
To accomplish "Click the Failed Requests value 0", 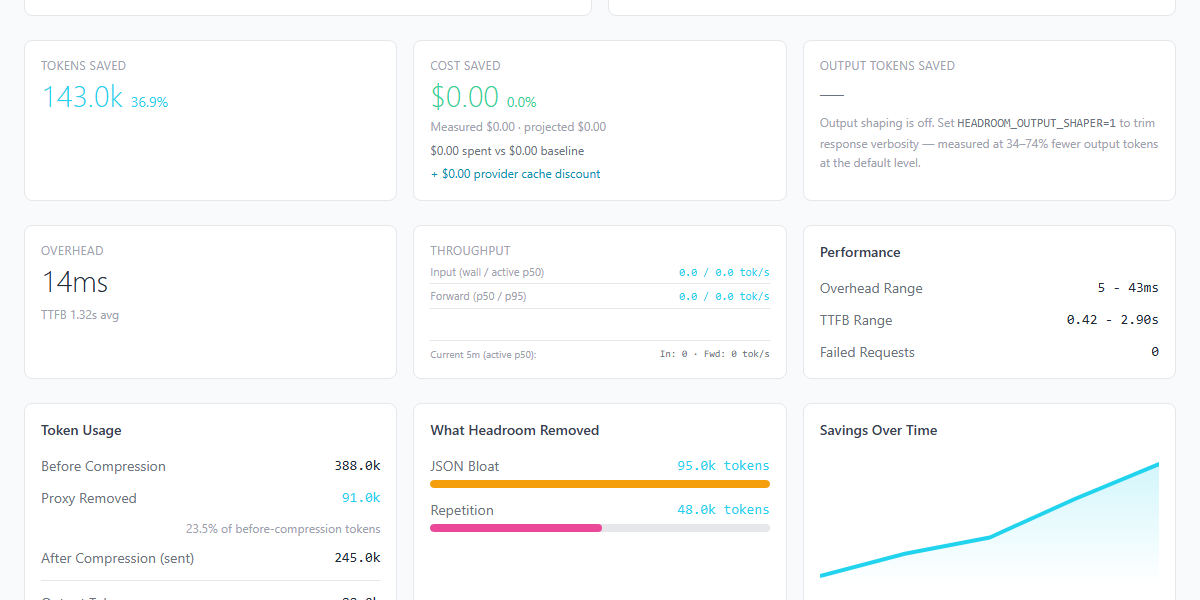I will (x=1155, y=352).
